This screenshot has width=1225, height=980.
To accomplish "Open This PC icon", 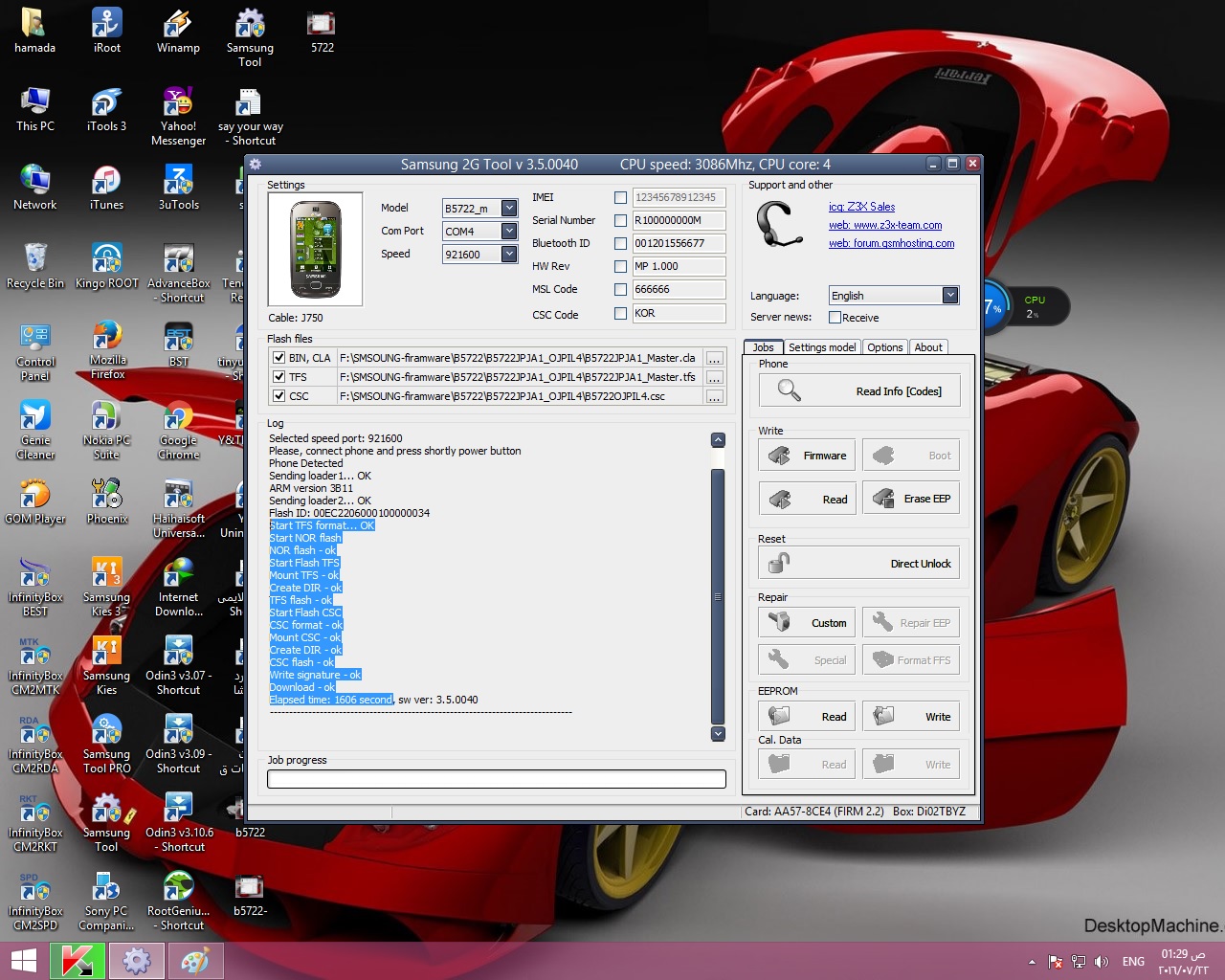I will [34, 109].
